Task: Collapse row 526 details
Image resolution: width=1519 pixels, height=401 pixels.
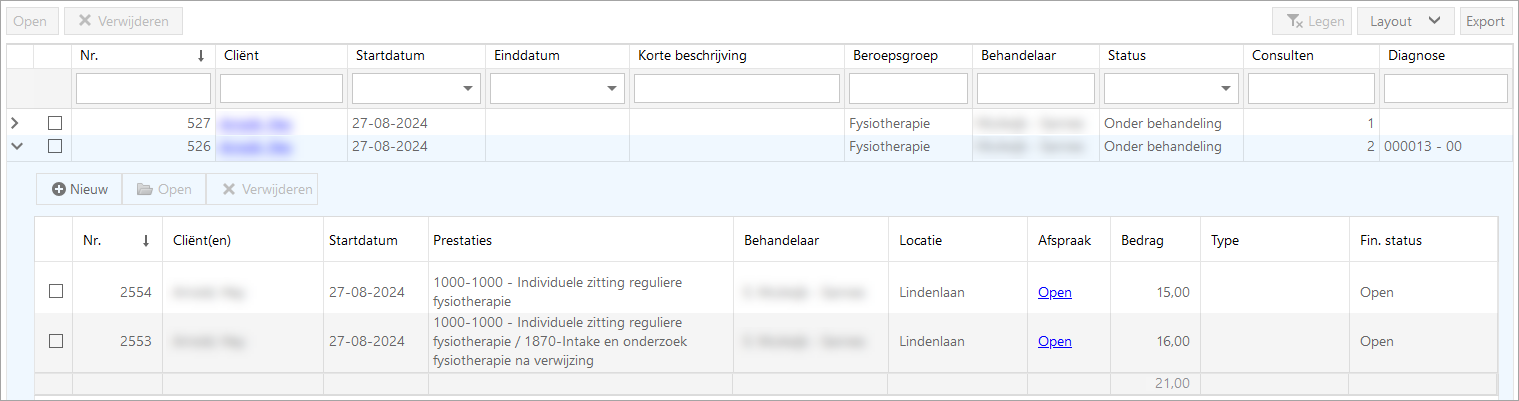Action: click(16, 146)
